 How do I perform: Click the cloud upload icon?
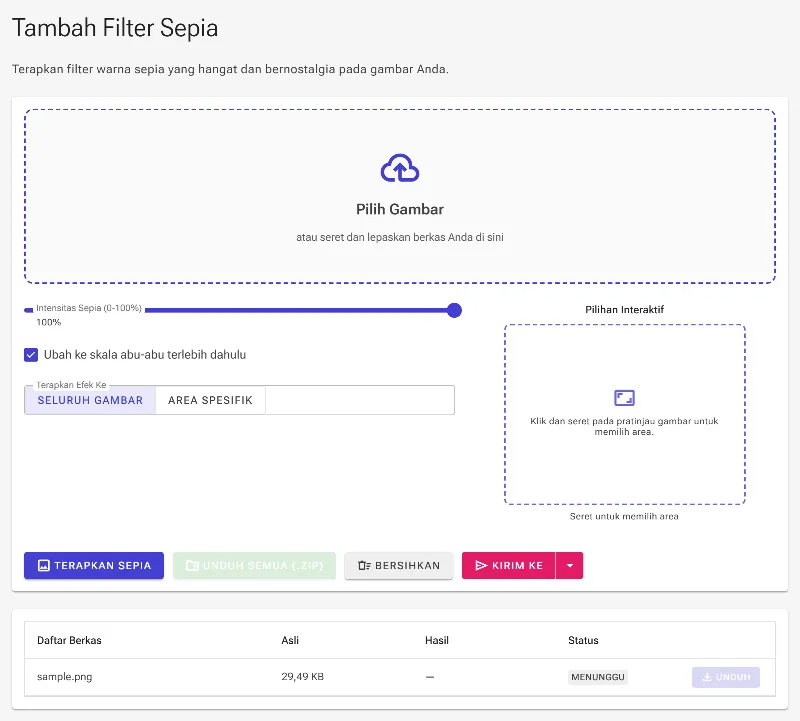coord(400,168)
